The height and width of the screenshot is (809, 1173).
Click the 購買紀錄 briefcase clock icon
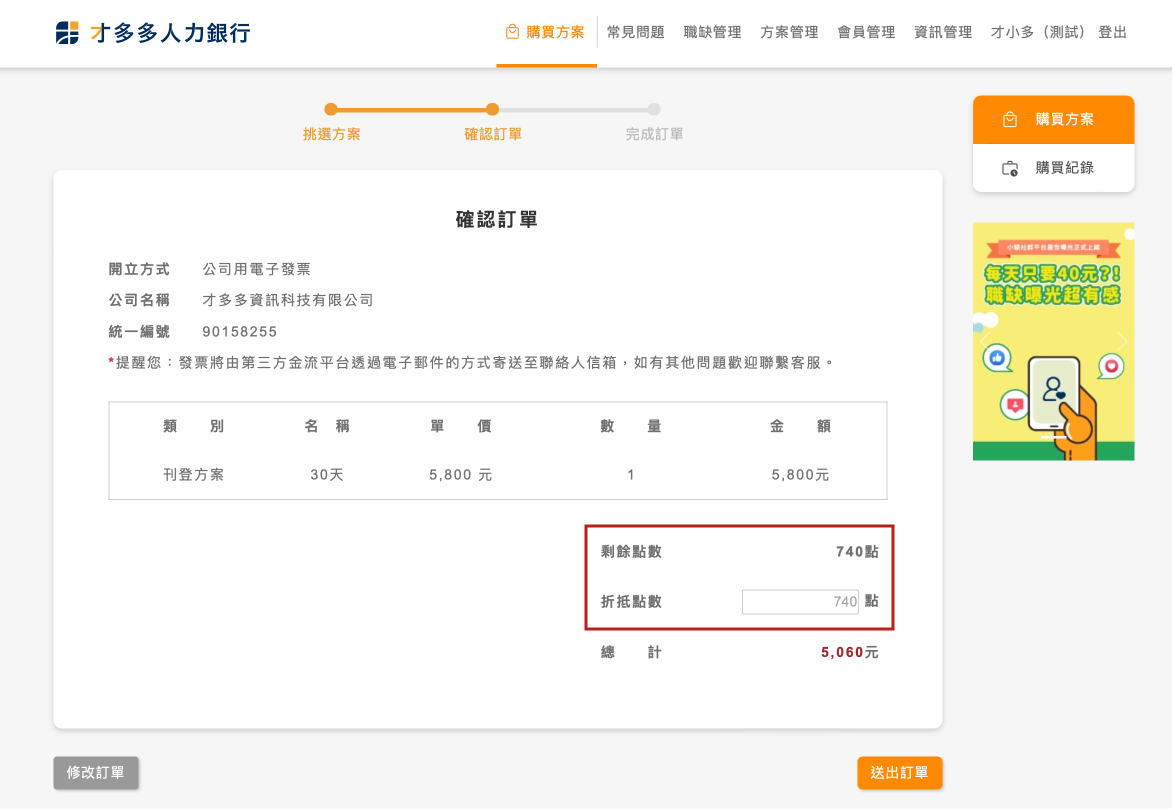pyautogui.click(x=1010, y=168)
